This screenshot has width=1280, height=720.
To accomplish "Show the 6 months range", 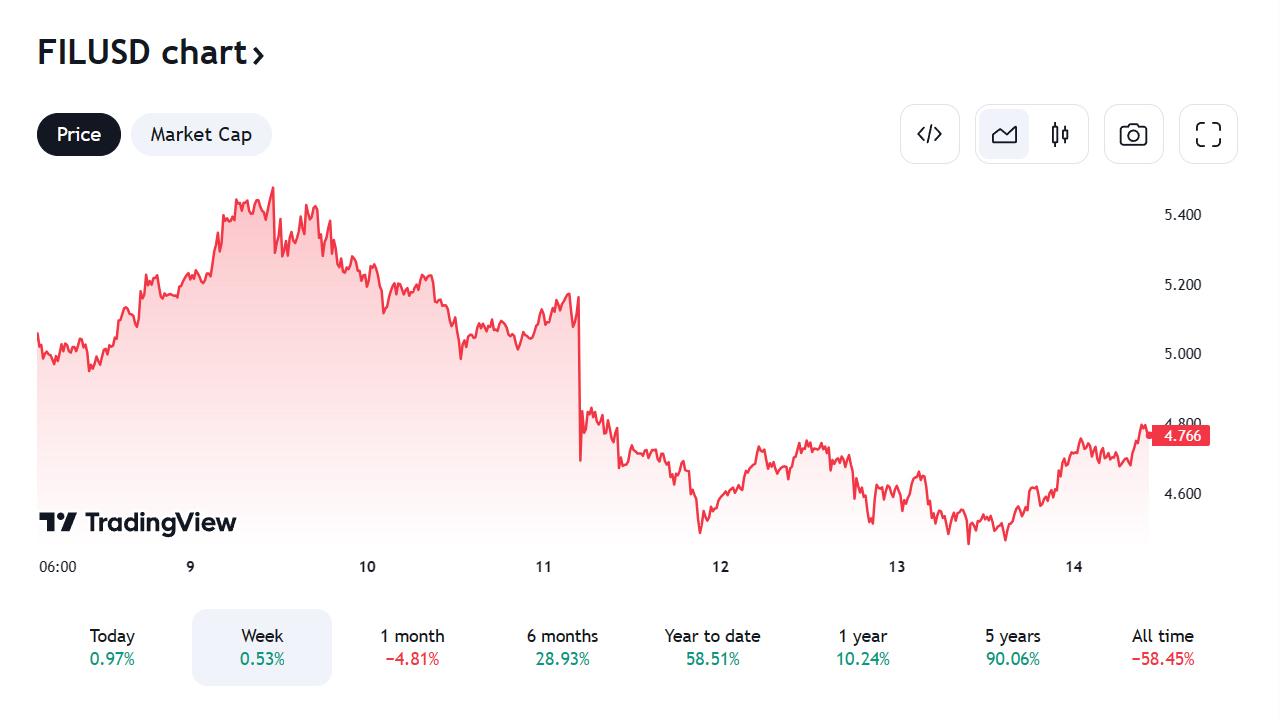I will tap(562, 647).
